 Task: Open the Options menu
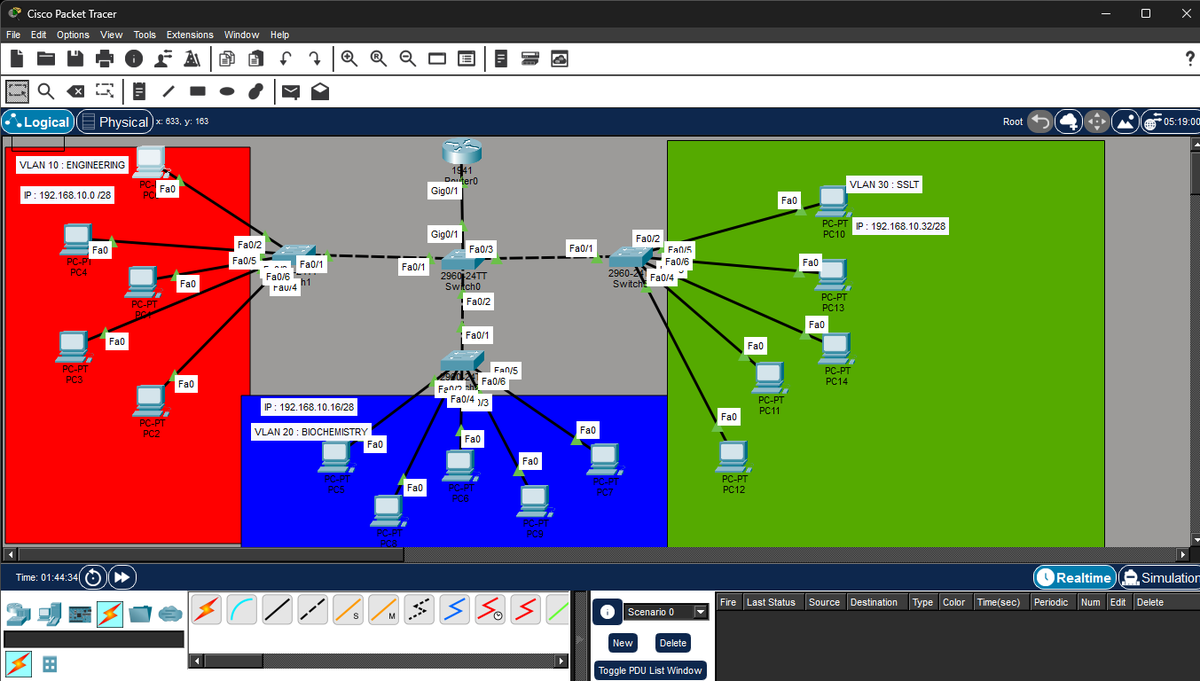pos(73,35)
